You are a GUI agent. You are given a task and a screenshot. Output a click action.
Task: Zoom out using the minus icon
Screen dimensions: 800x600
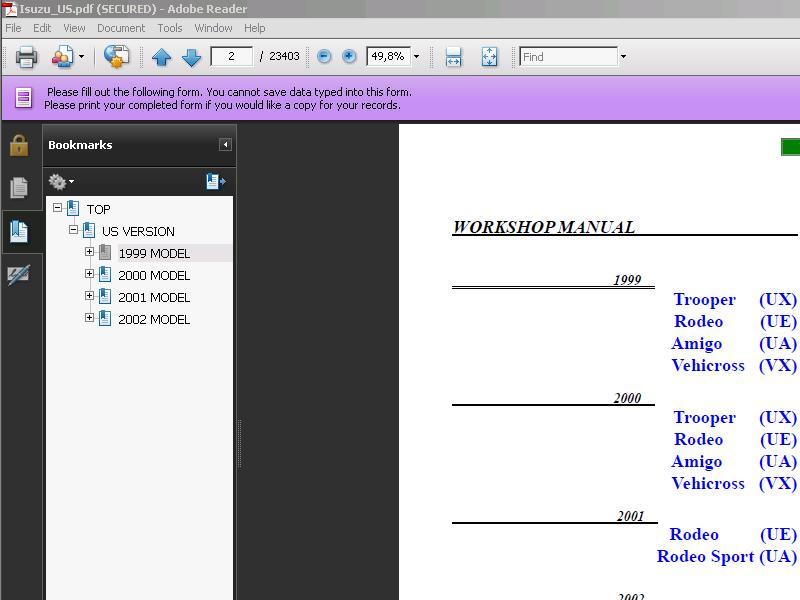[324, 57]
